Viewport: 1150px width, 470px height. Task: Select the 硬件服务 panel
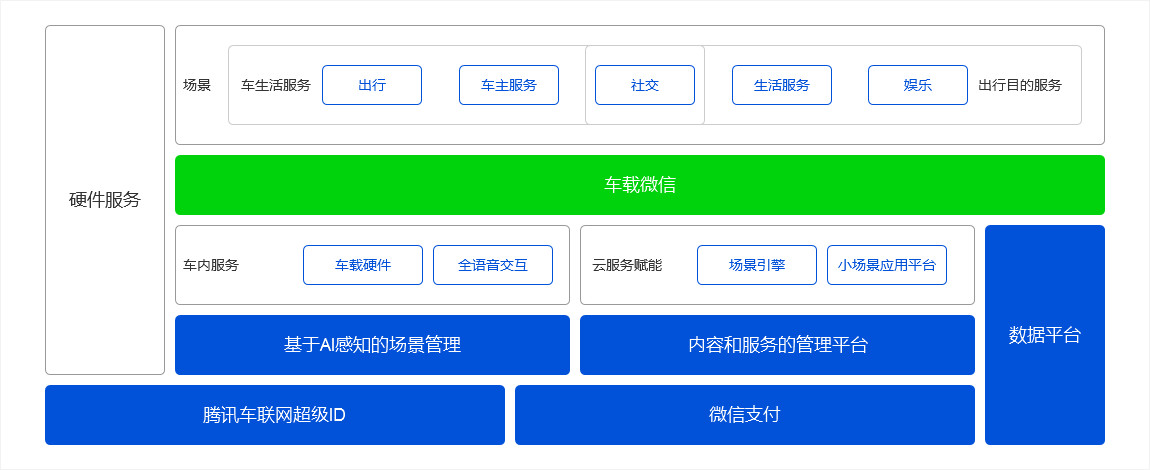click(x=105, y=200)
